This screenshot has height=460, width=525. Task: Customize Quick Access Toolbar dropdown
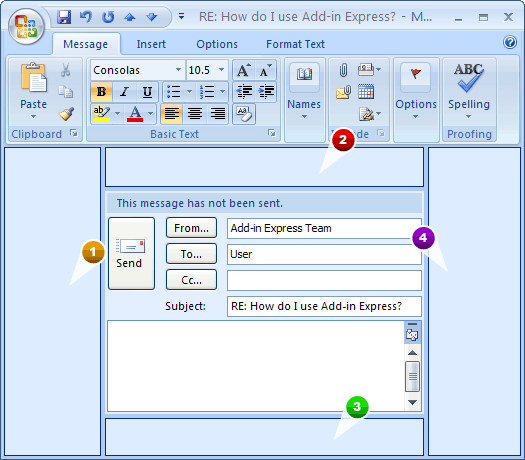(181, 16)
